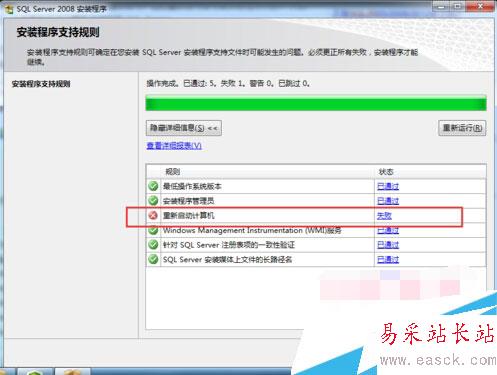The height and width of the screenshot is (375, 497).
Task: Click the green check icon beside SQL Server 注册表项的一致性验证
Action: tap(153, 245)
